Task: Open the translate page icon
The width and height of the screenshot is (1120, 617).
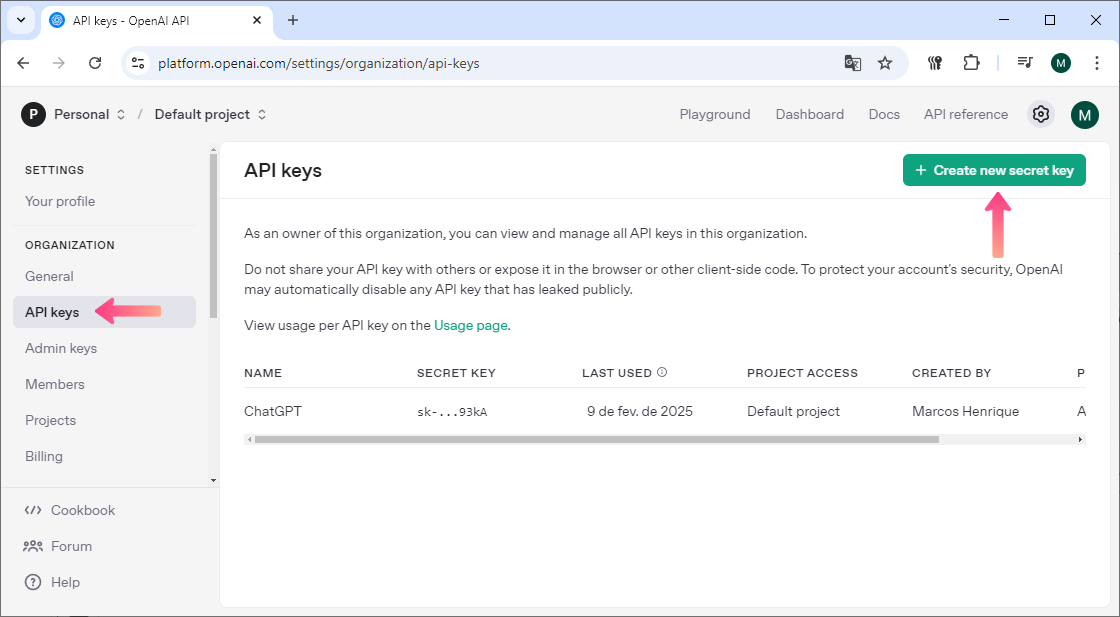Action: coord(853,63)
